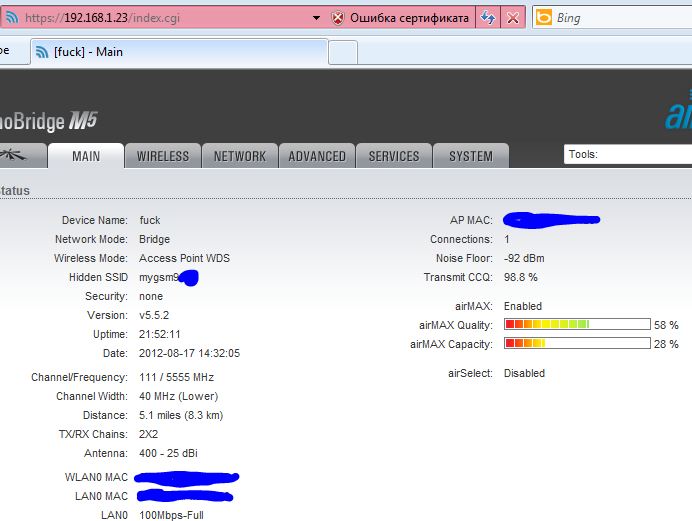The height and width of the screenshot is (521, 692).
Task: Click the "100Mbps-Full" LAN0 status
Action: click(x=171, y=515)
